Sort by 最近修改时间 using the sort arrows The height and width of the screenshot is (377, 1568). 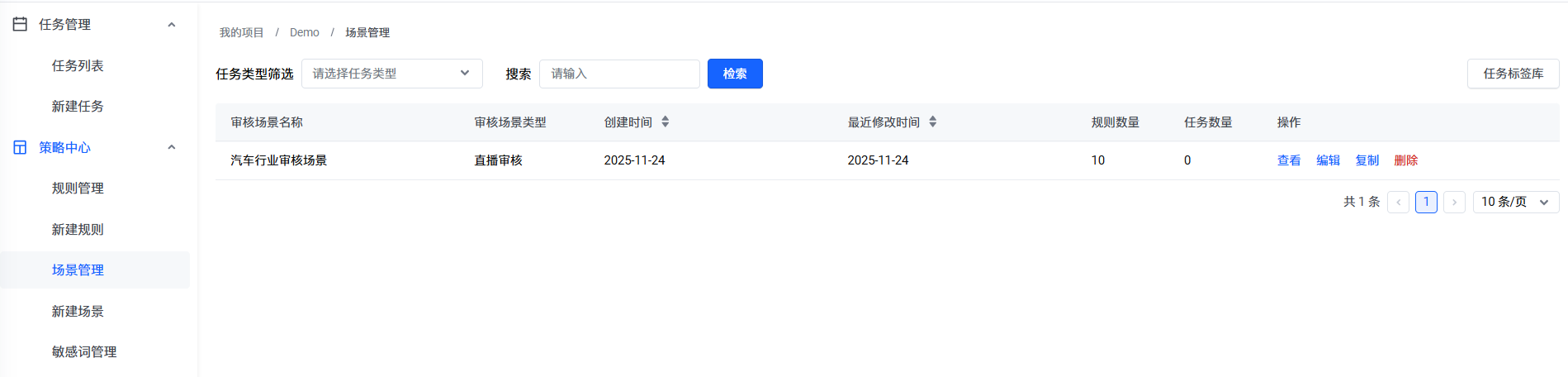pyautogui.click(x=933, y=122)
